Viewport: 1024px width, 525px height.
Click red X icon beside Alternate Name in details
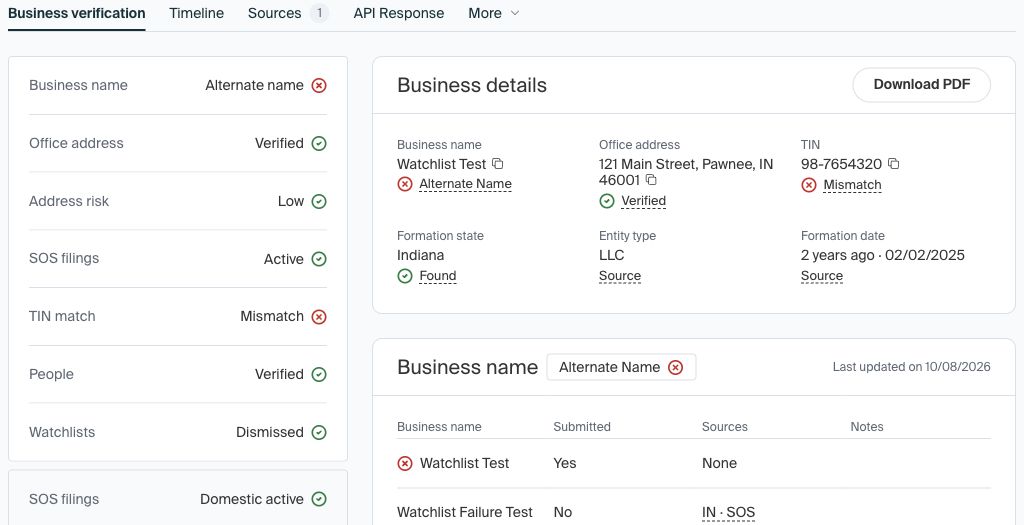[x=405, y=184]
